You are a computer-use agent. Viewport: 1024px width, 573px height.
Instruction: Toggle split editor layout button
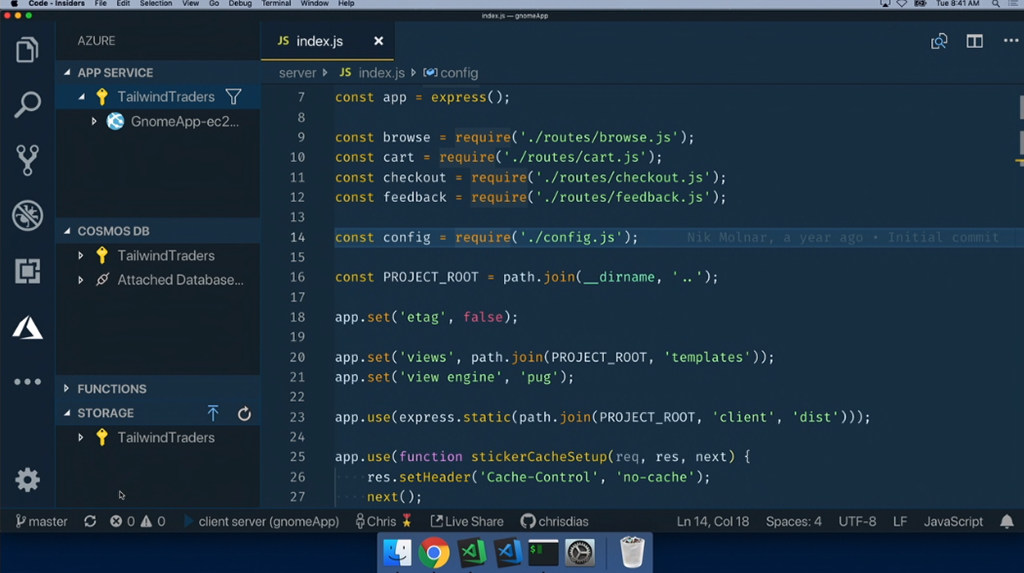[x=974, y=41]
